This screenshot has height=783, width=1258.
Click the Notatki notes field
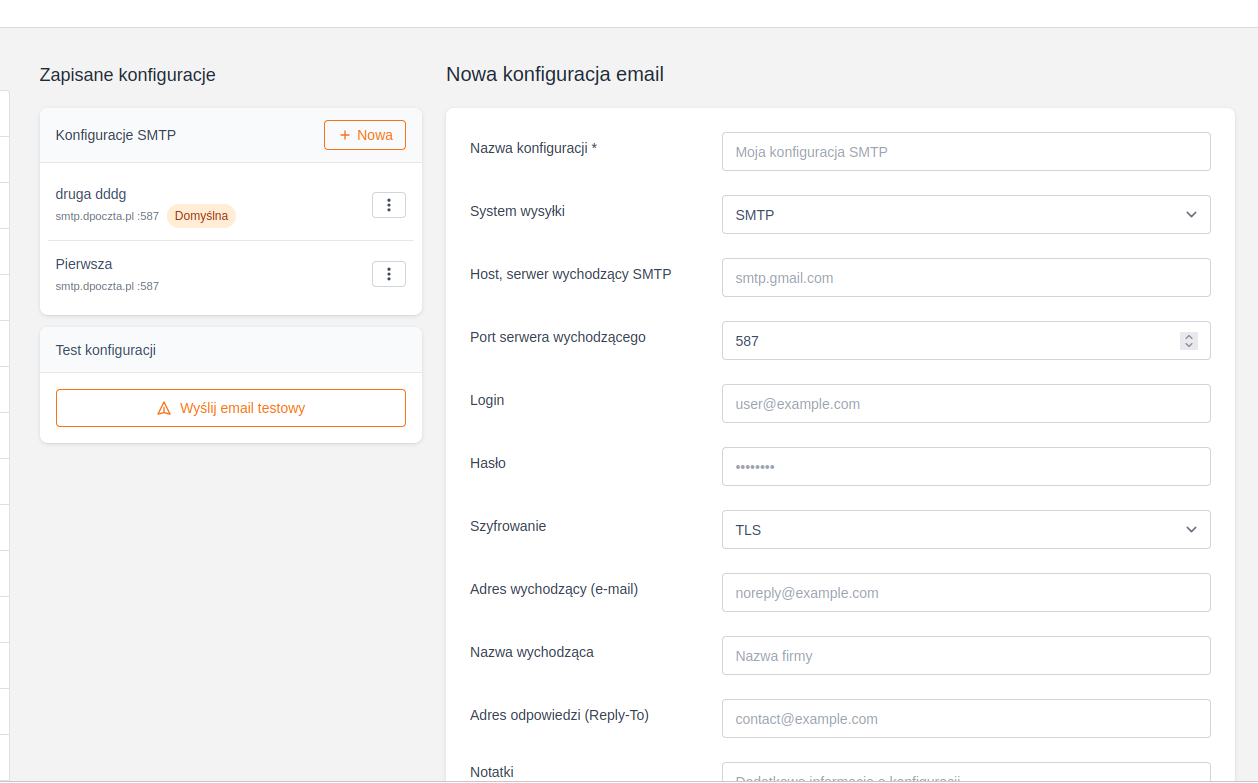click(x=965, y=775)
